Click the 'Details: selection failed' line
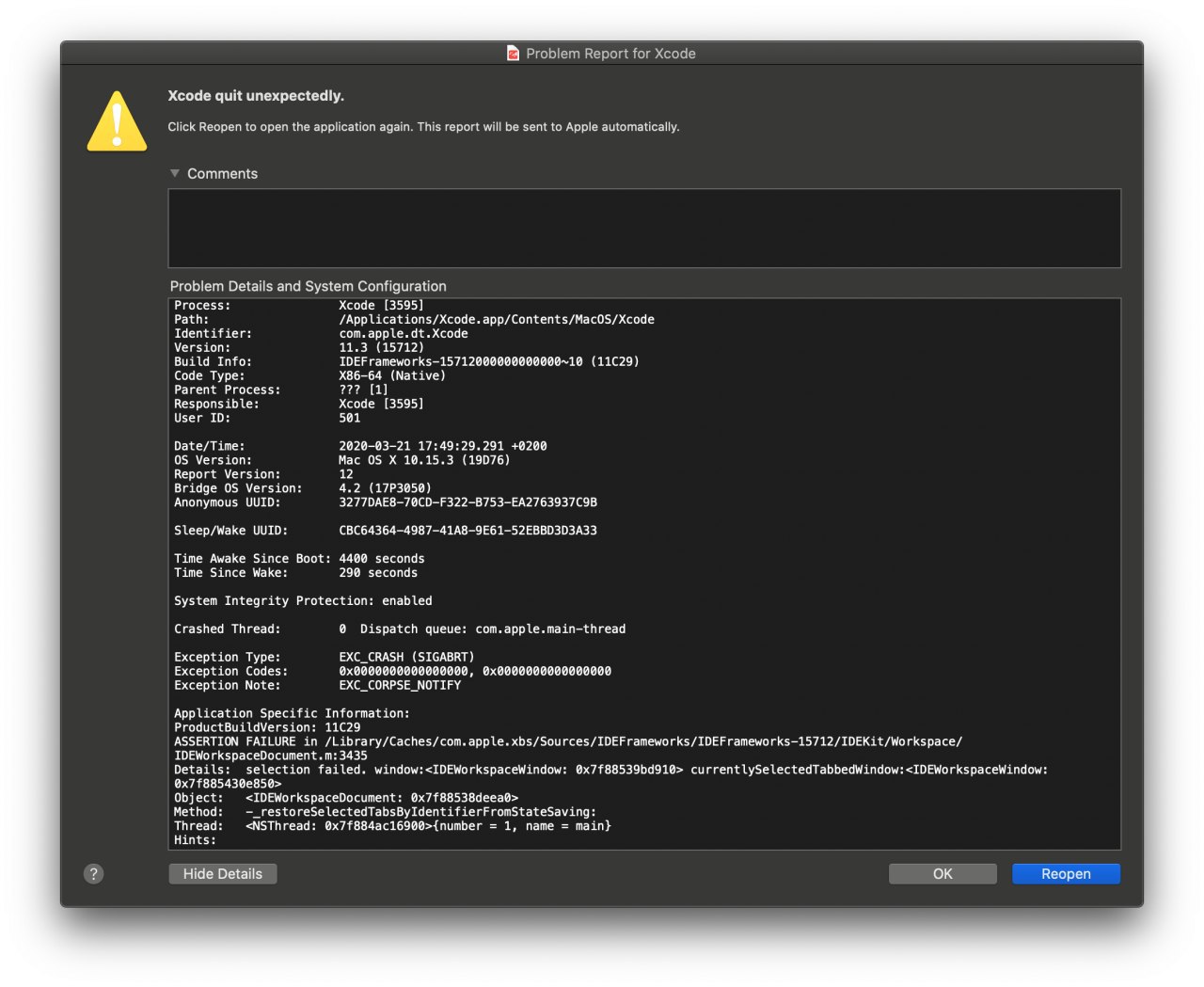Image resolution: width=1204 pixels, height=987 pixels. click(610, 772)
